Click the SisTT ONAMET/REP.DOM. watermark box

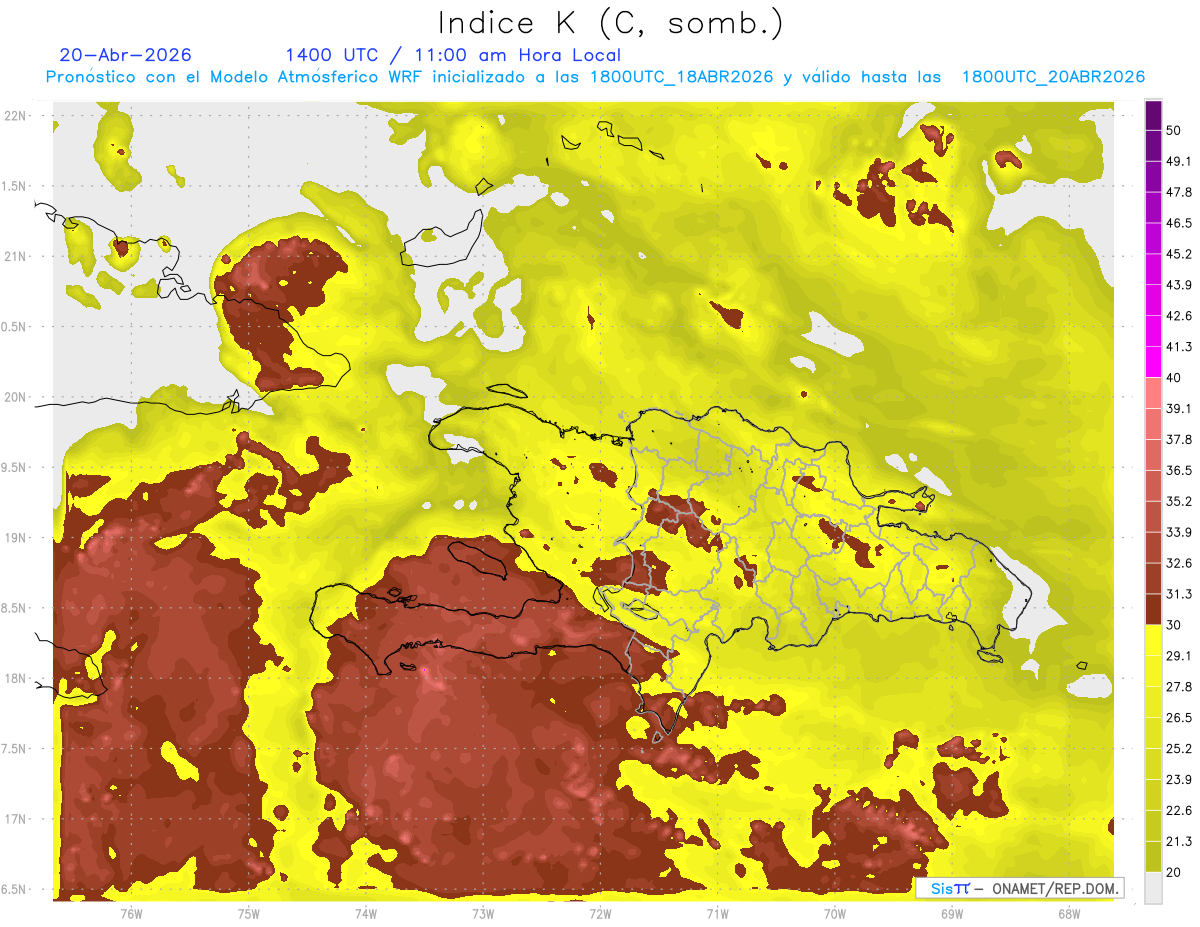[x=1020, y=888]
